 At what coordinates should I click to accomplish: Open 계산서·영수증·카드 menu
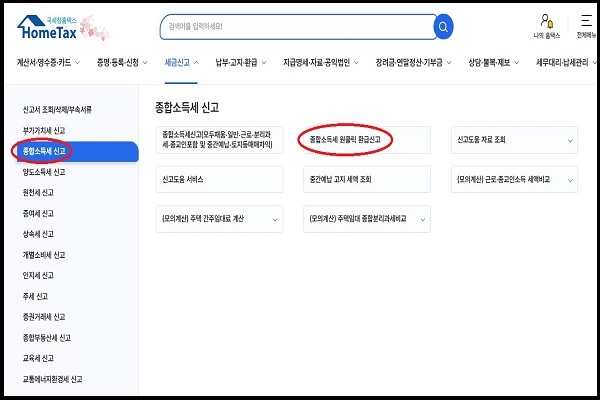[x=44, y=62]
